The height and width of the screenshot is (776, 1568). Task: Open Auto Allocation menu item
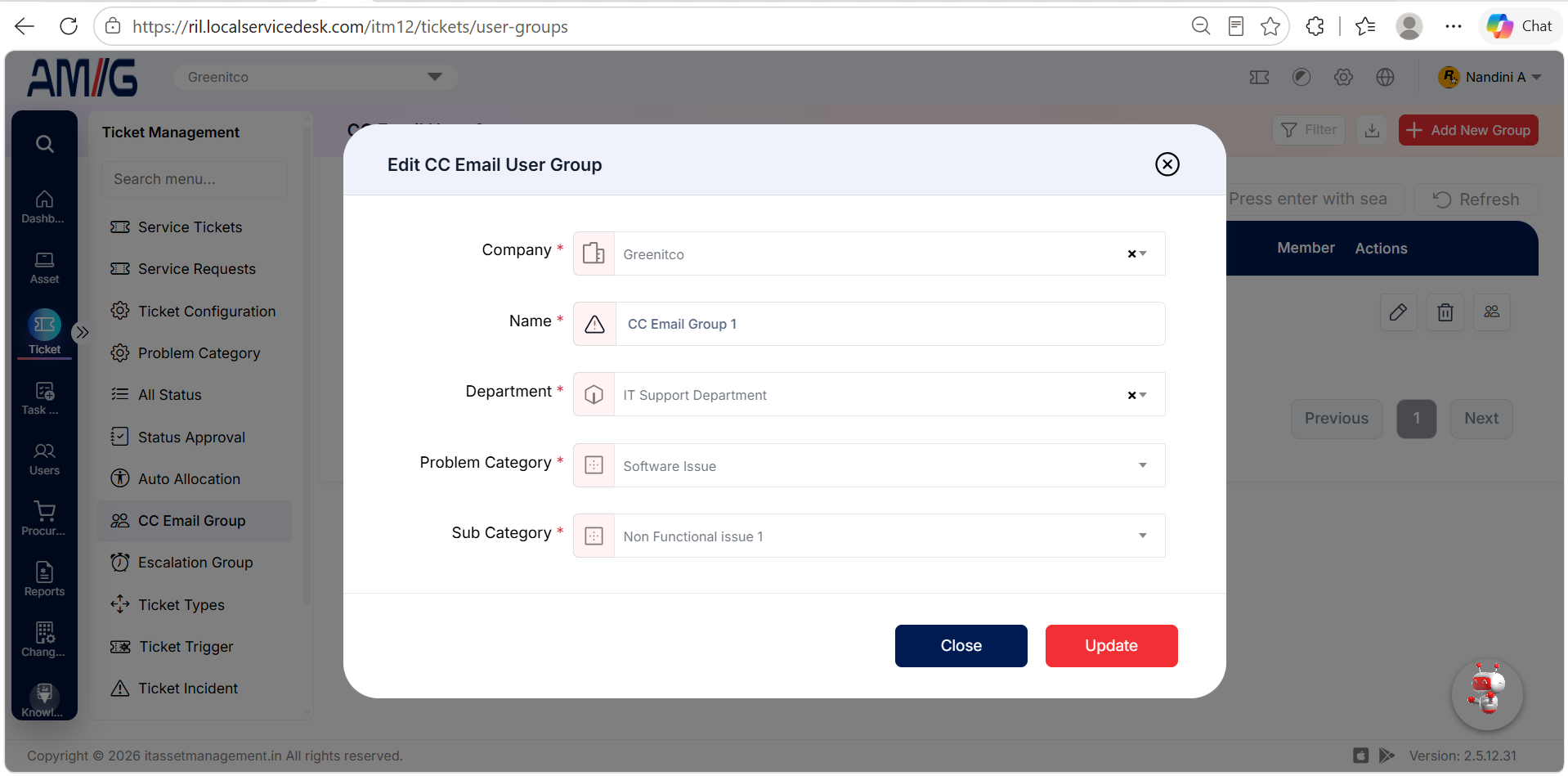pyautogui.click(x=194, y=479)
